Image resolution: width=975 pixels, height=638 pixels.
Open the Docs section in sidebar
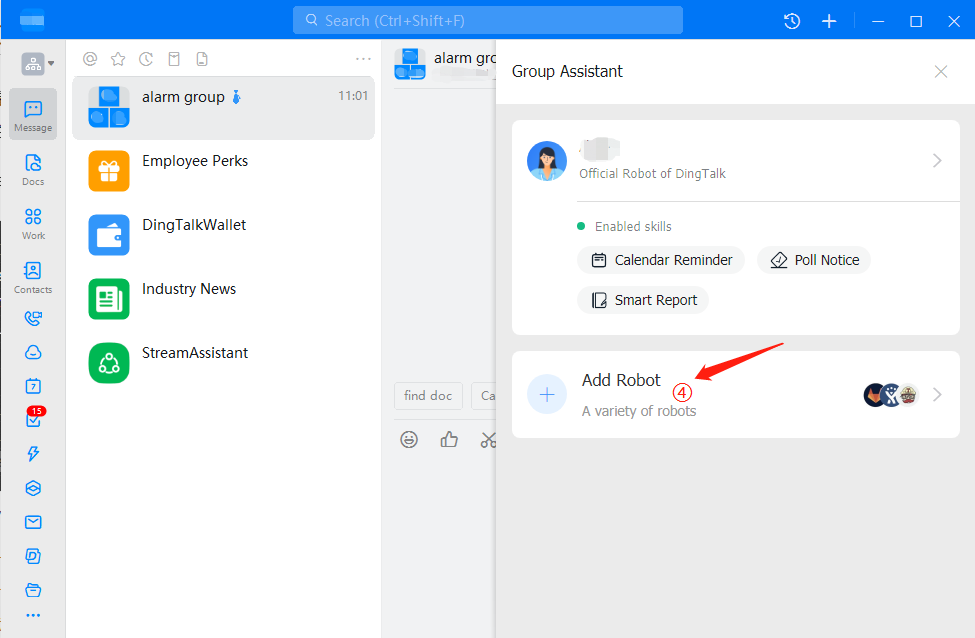tap(33, 168)
